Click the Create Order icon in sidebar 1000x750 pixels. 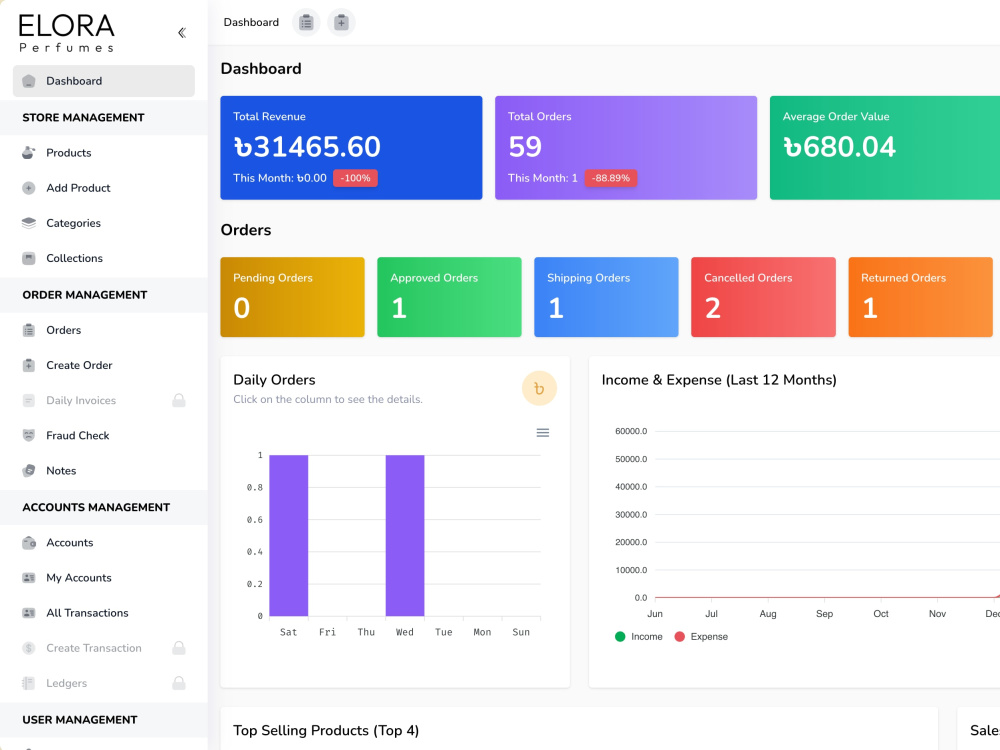tap(29, 365)
